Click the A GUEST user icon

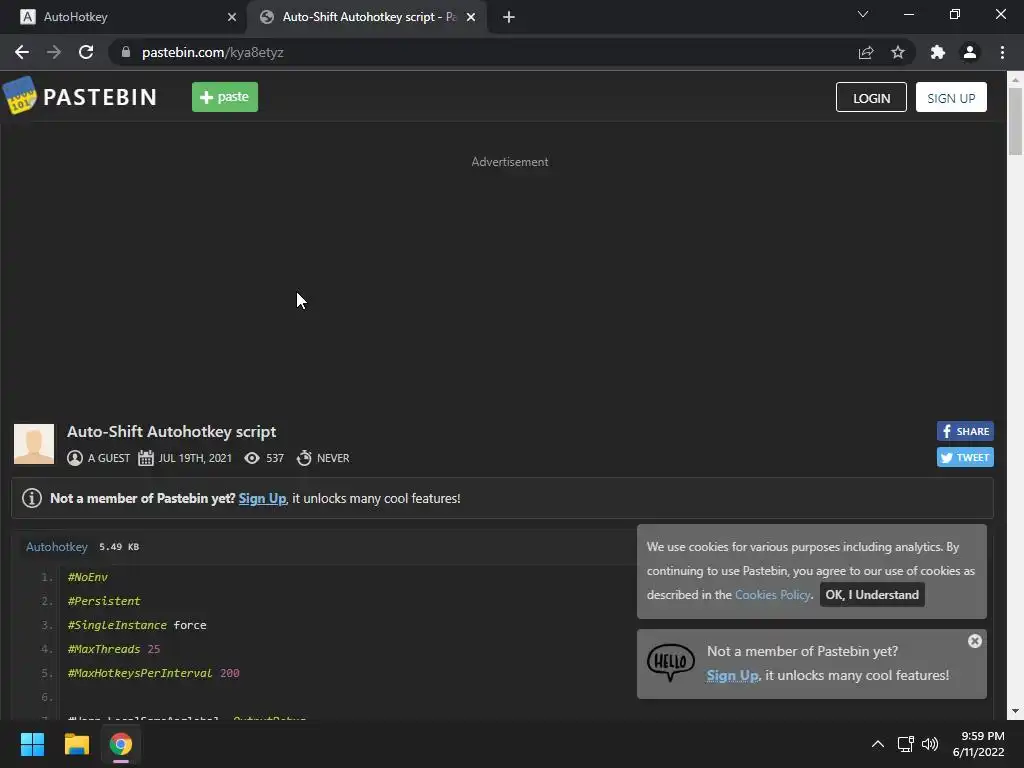pyautogui.click(x=74, y=458)
